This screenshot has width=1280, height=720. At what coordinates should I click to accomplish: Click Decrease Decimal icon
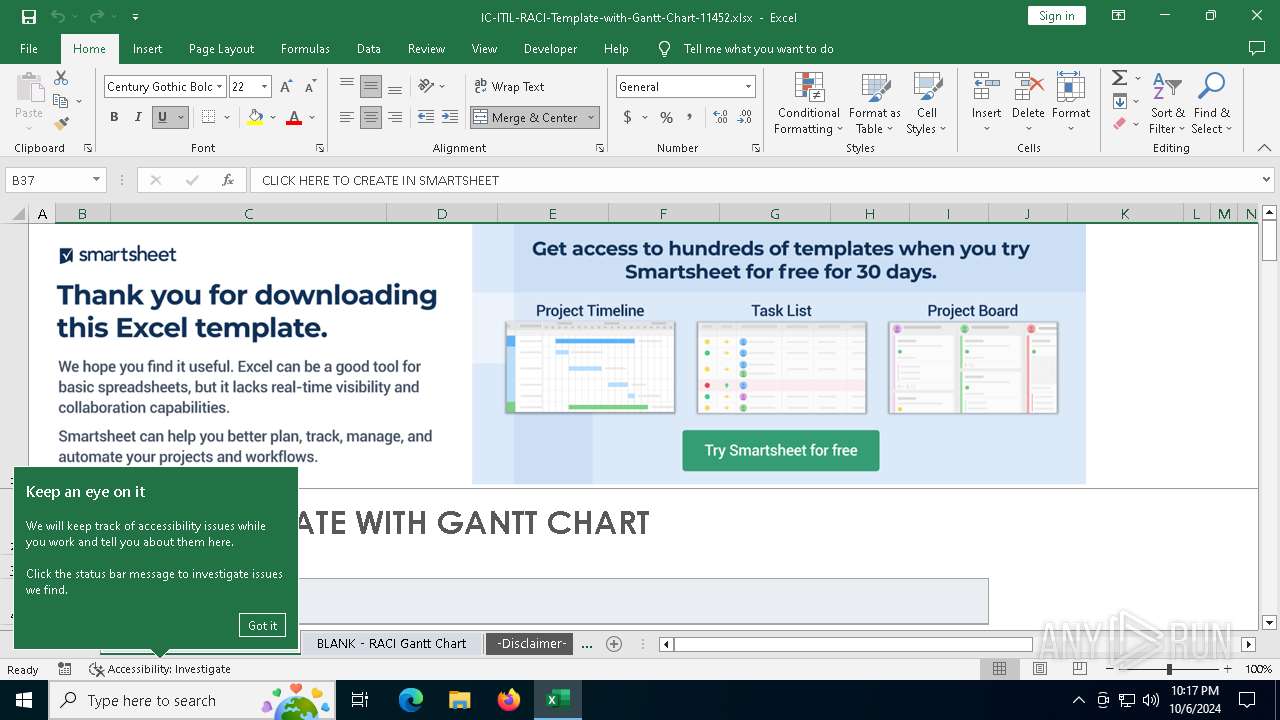[x=745, y=117]
